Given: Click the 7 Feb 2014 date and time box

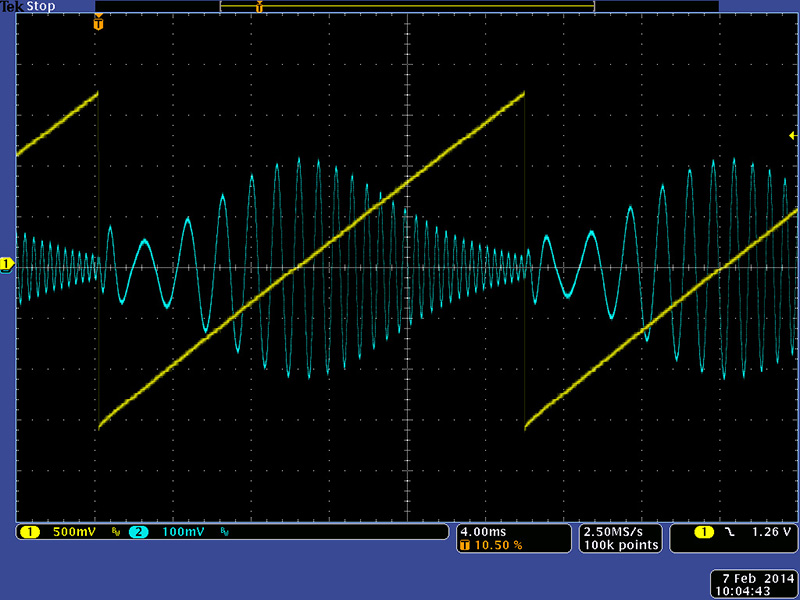Looking at the screenshot, I should click(x=754, y=585).
